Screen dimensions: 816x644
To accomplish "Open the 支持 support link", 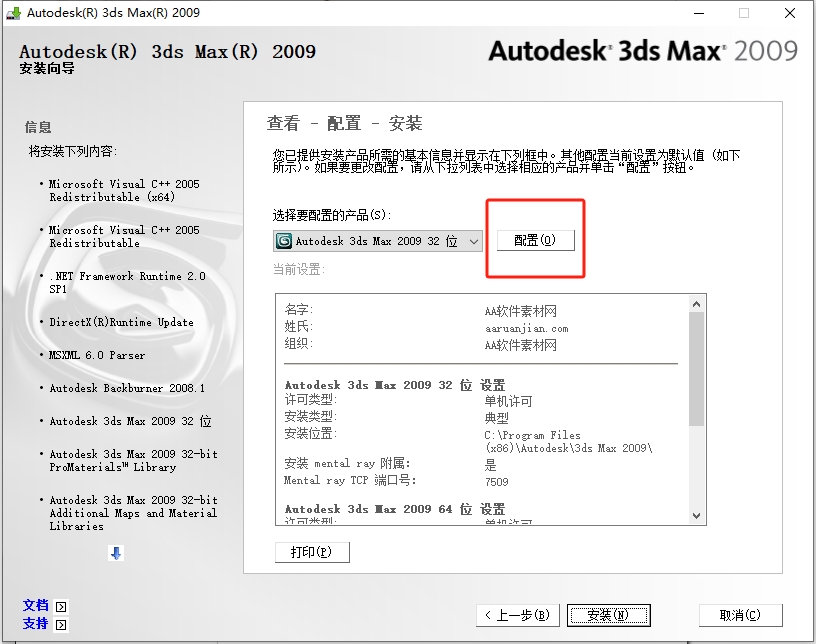I will [x=36, y=623].
